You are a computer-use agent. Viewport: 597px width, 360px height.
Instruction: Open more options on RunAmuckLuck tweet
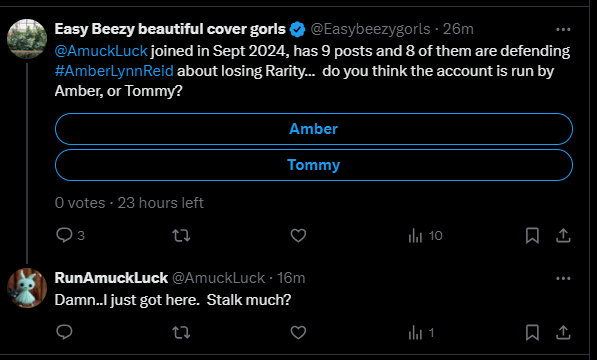click(563, 278)
